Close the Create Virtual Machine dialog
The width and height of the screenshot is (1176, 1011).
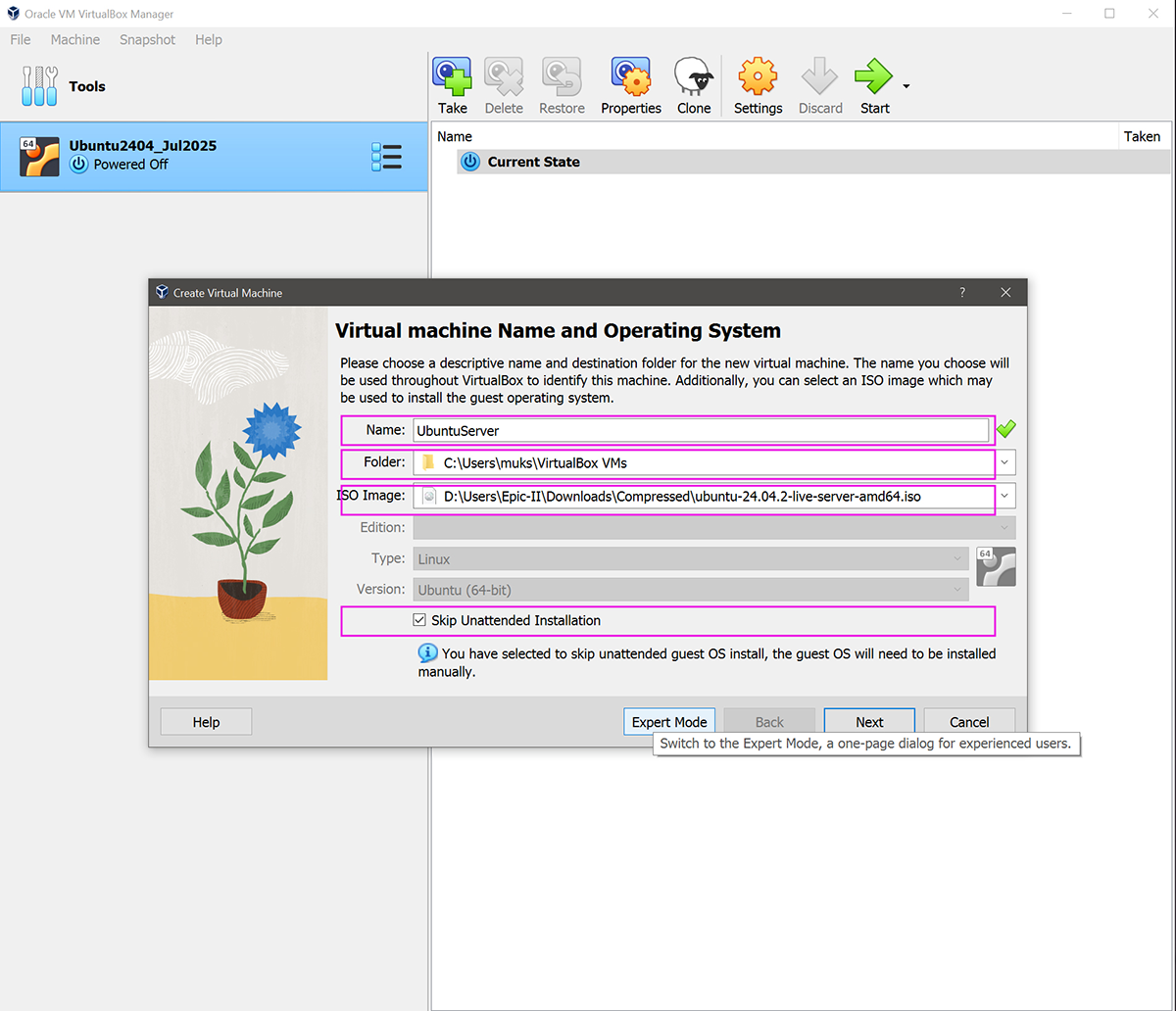[1005, 292]
